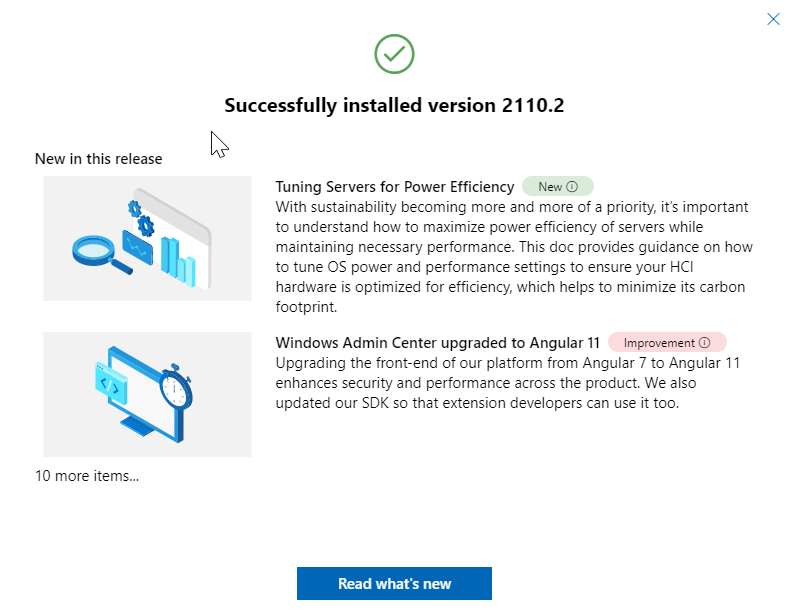Select the green New badge

pos(558,187)
